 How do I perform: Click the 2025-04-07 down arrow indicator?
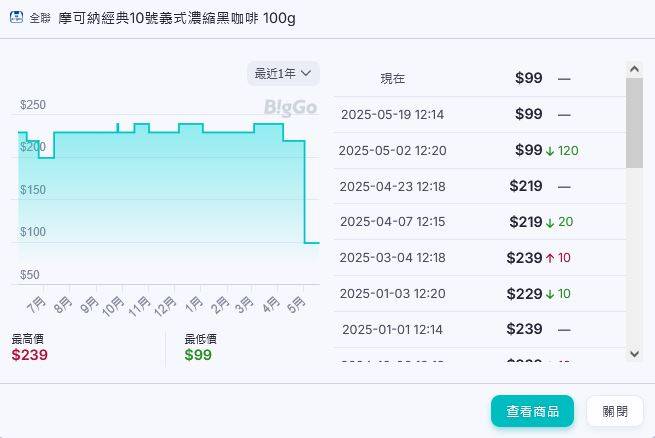(550, 222)
